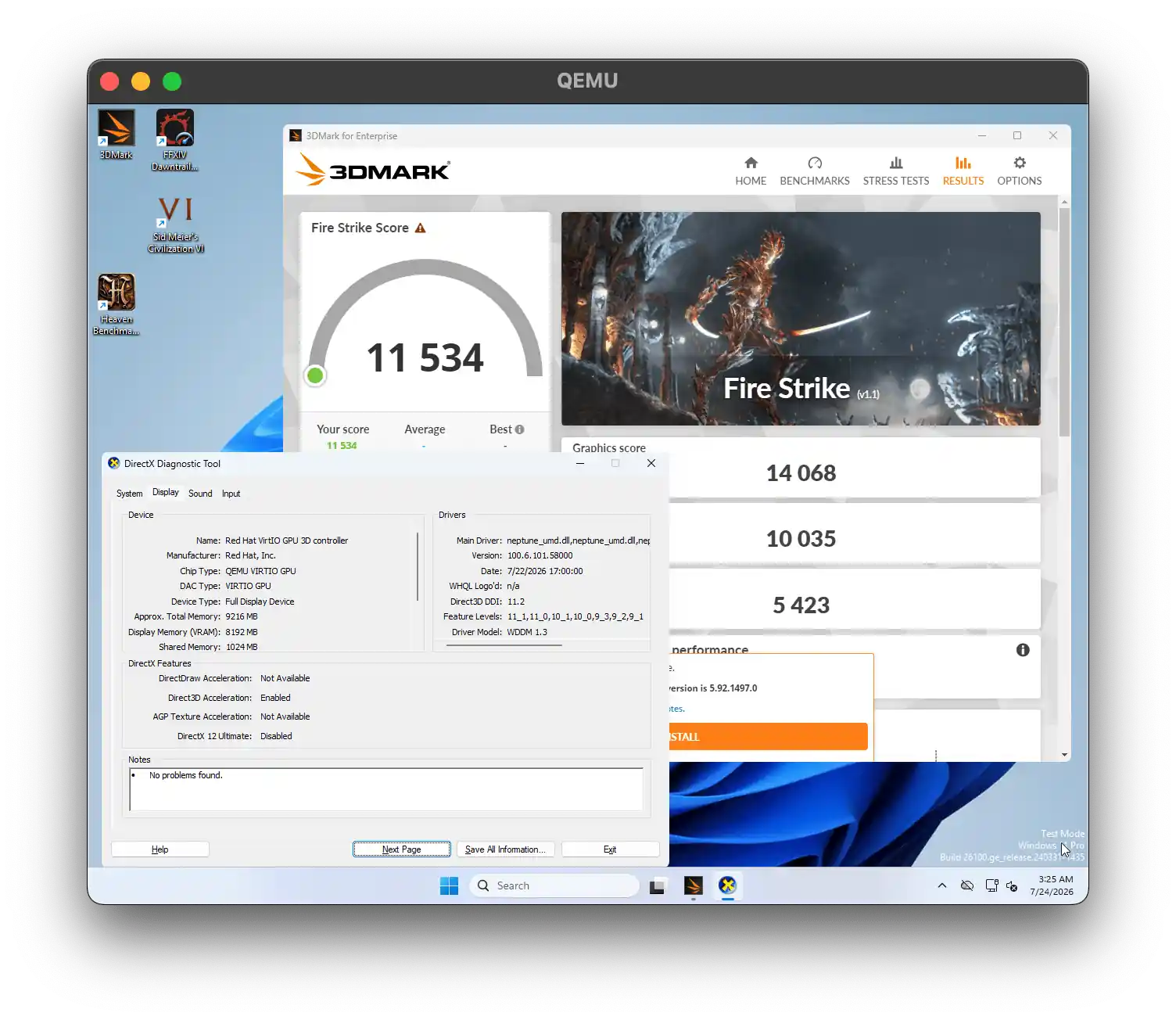Click Chip Type value QEMU VIRTIO GPU

(x=260, y=571)
